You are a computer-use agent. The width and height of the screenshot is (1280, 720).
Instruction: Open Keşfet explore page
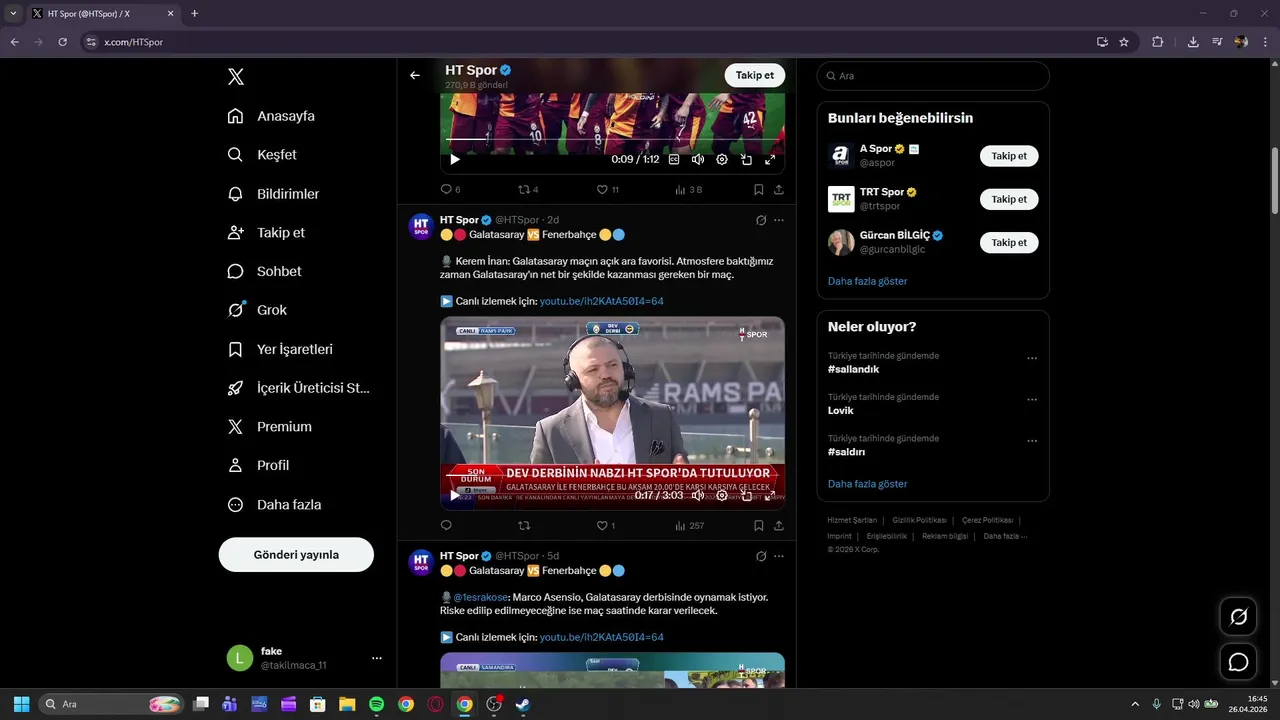262,155
